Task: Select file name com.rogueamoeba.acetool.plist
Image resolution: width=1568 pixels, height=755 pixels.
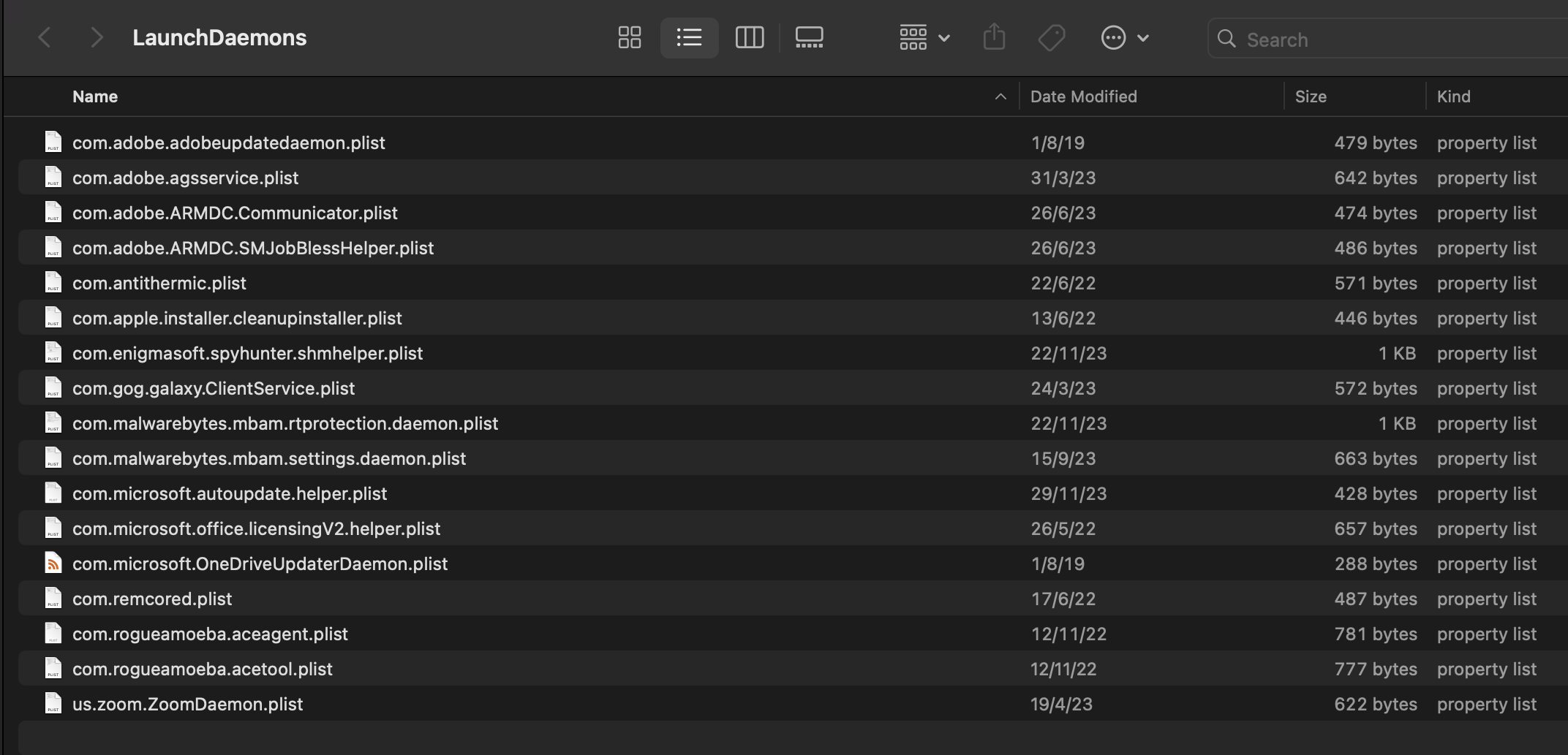Action: [x=203, y=669]
